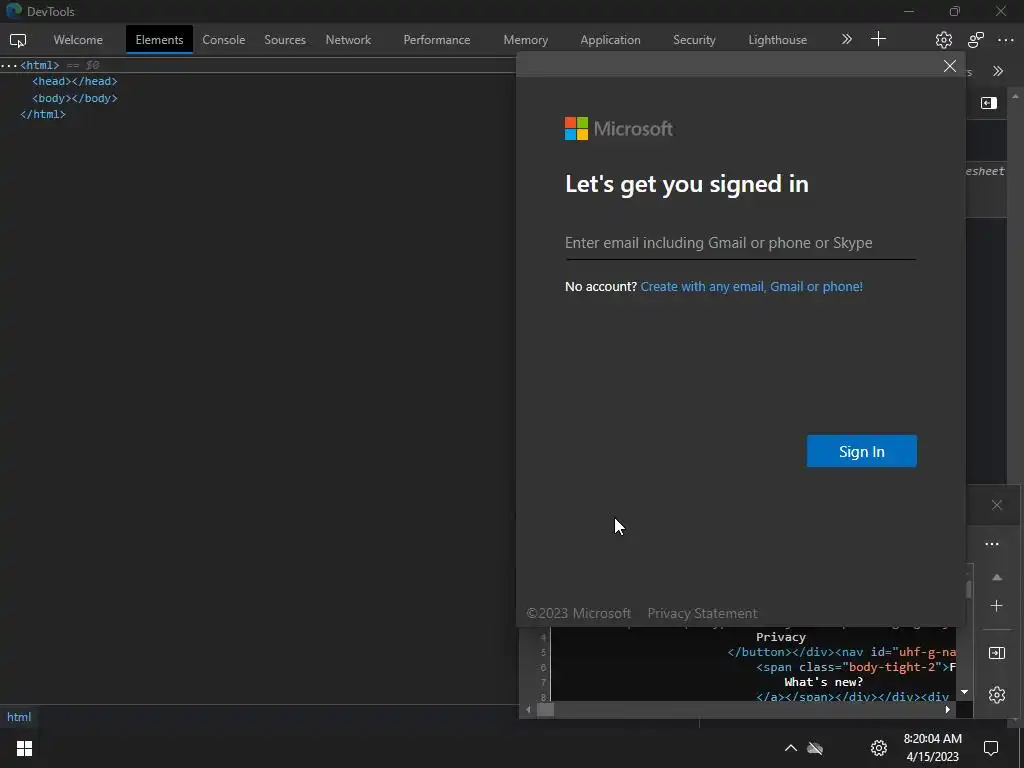Open Create with any email, Gmail or phone link

(x=751, y=287)
